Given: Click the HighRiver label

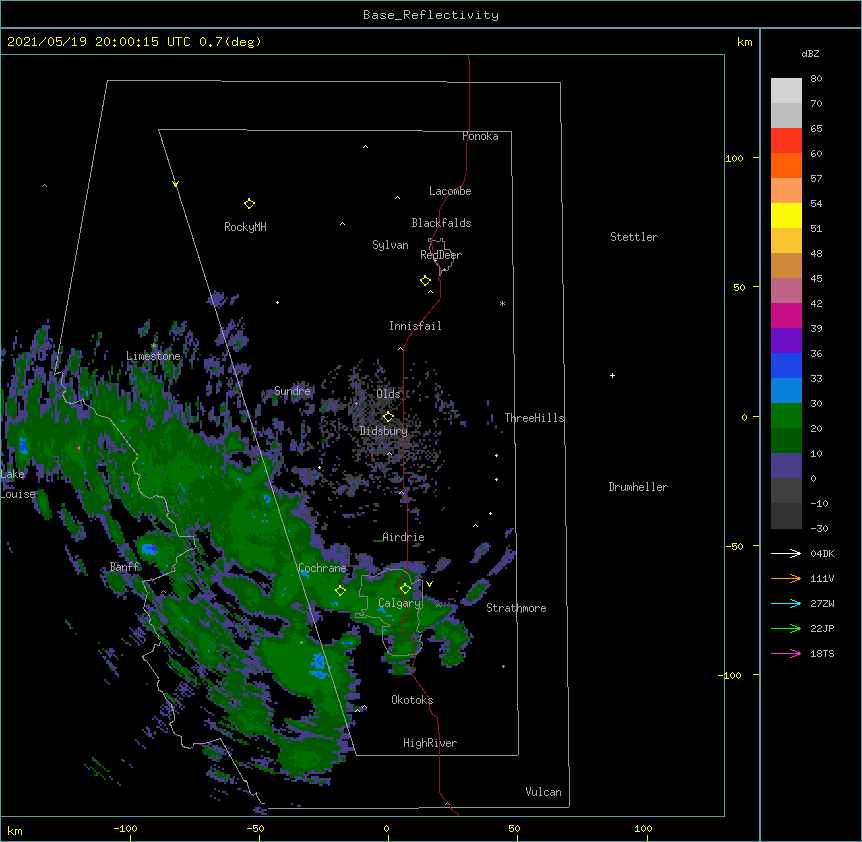Looking at the screenshot, I should [430, 743].
